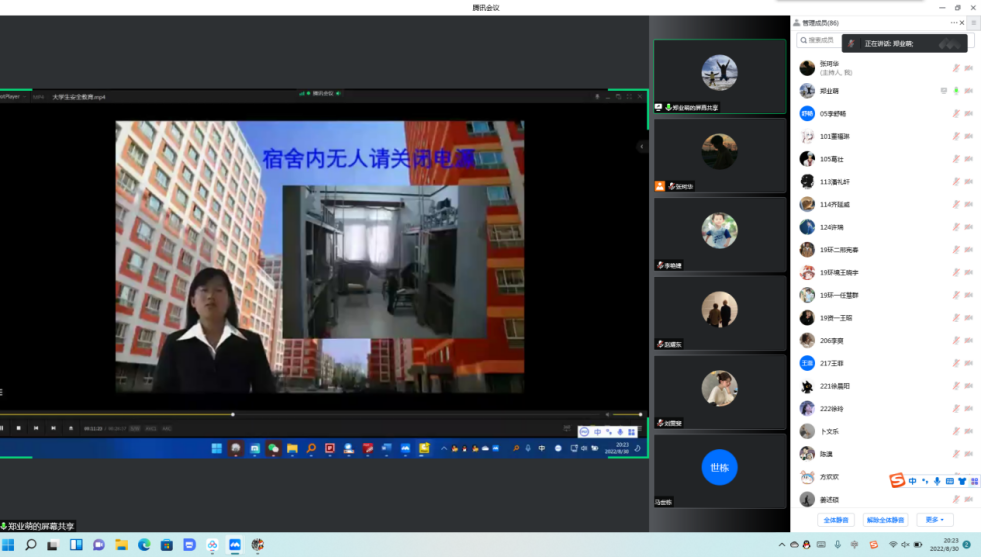981x557 pixels.
Task: Open Windows Search icon on taskbar
Action: click(31, 545)
